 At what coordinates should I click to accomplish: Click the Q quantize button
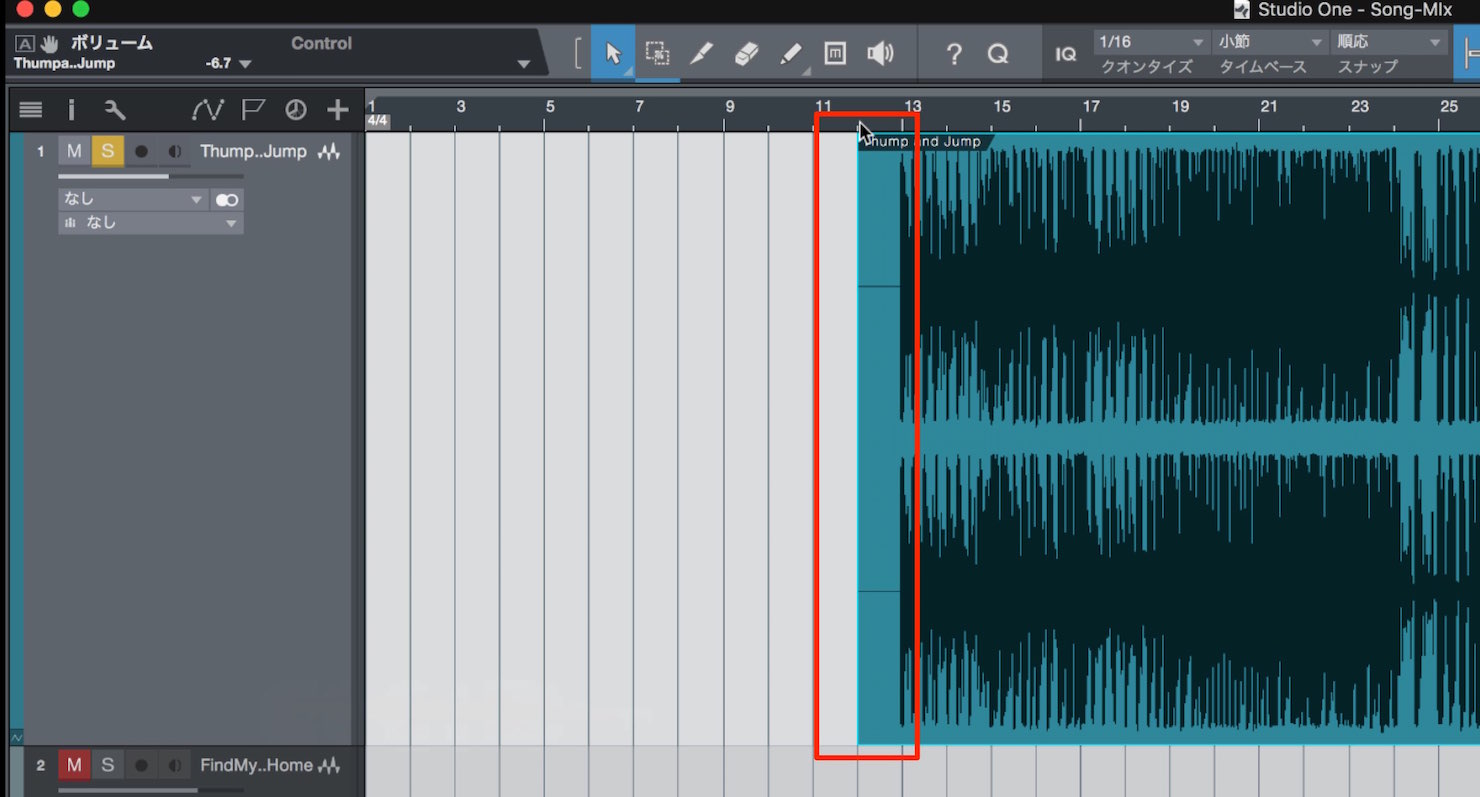pyautogui.click(x=998, y=54)
